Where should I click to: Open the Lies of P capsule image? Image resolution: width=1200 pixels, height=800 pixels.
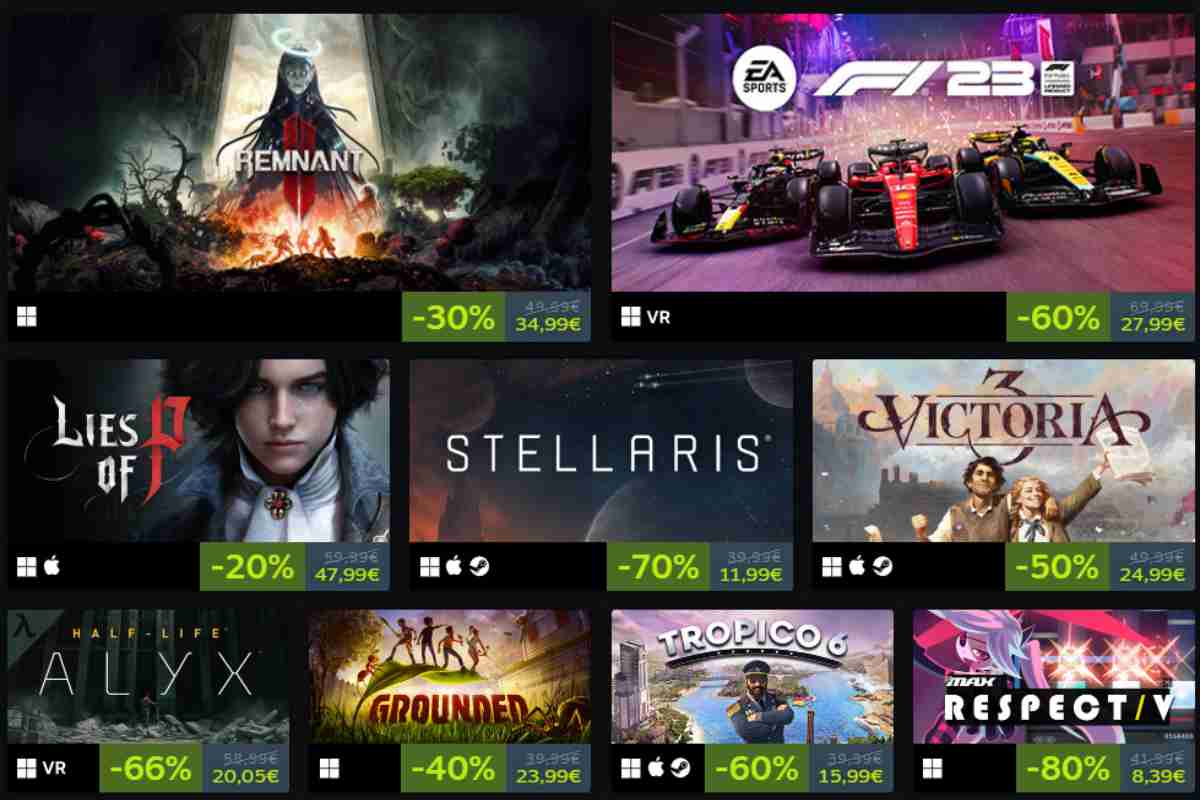(x=199, y=451)
